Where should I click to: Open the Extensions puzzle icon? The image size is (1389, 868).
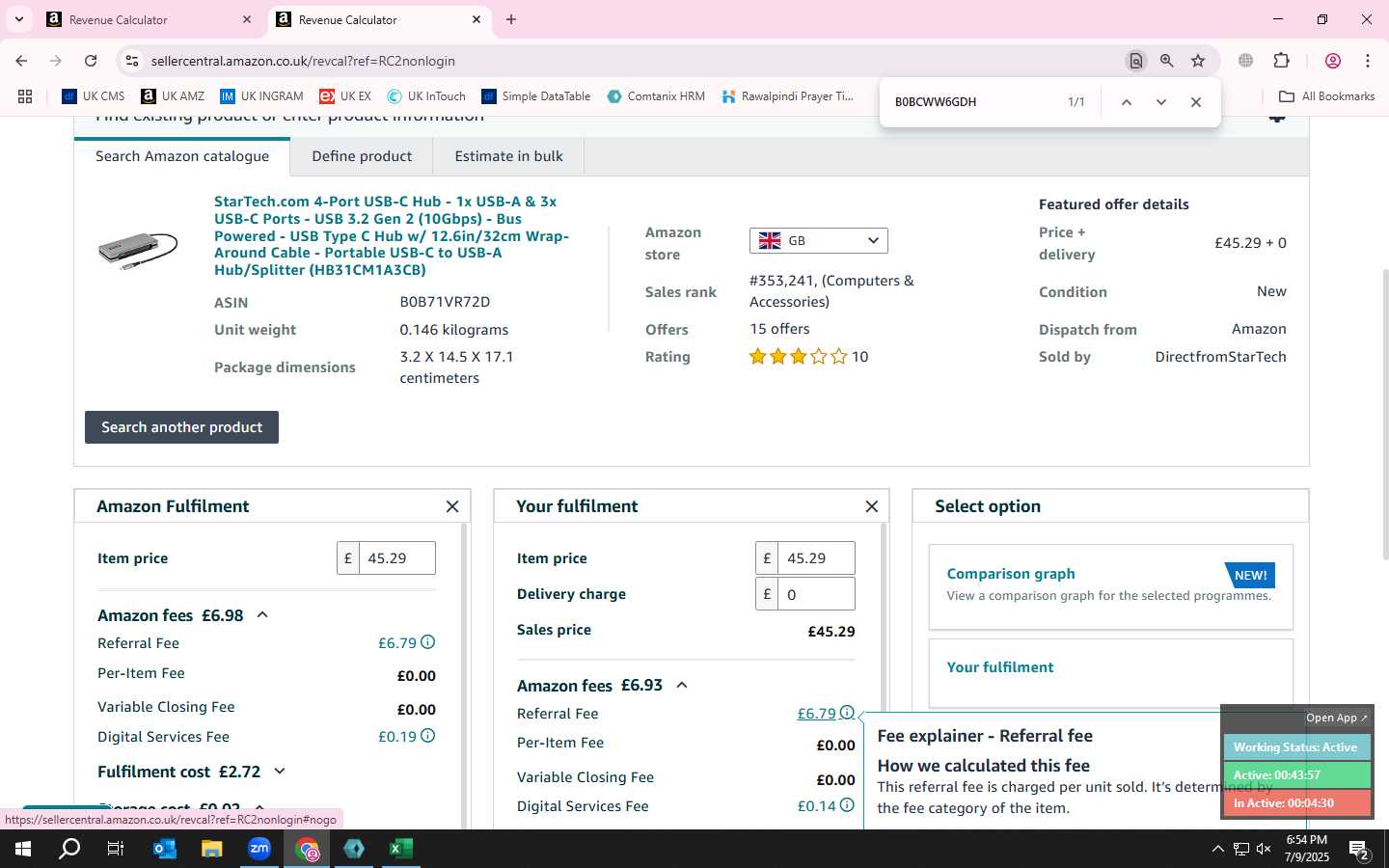tap(1282, 61)
